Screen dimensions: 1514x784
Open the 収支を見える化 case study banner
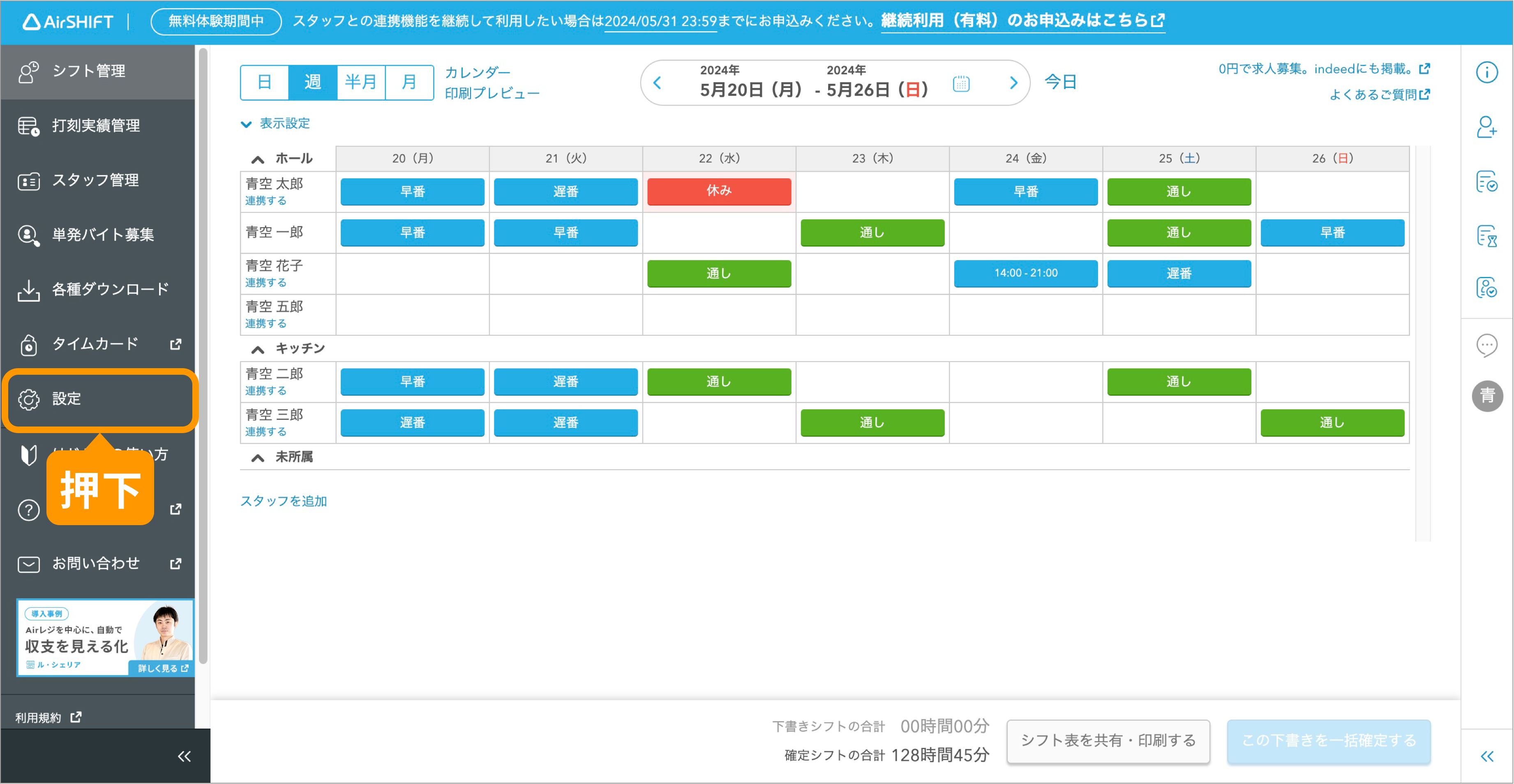(x=105, y=638)
